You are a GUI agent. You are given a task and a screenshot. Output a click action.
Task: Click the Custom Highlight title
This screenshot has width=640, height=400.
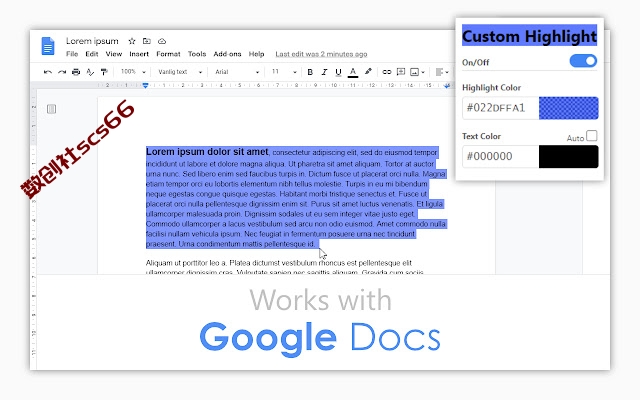pyautogui.click(x=529, y=36)
